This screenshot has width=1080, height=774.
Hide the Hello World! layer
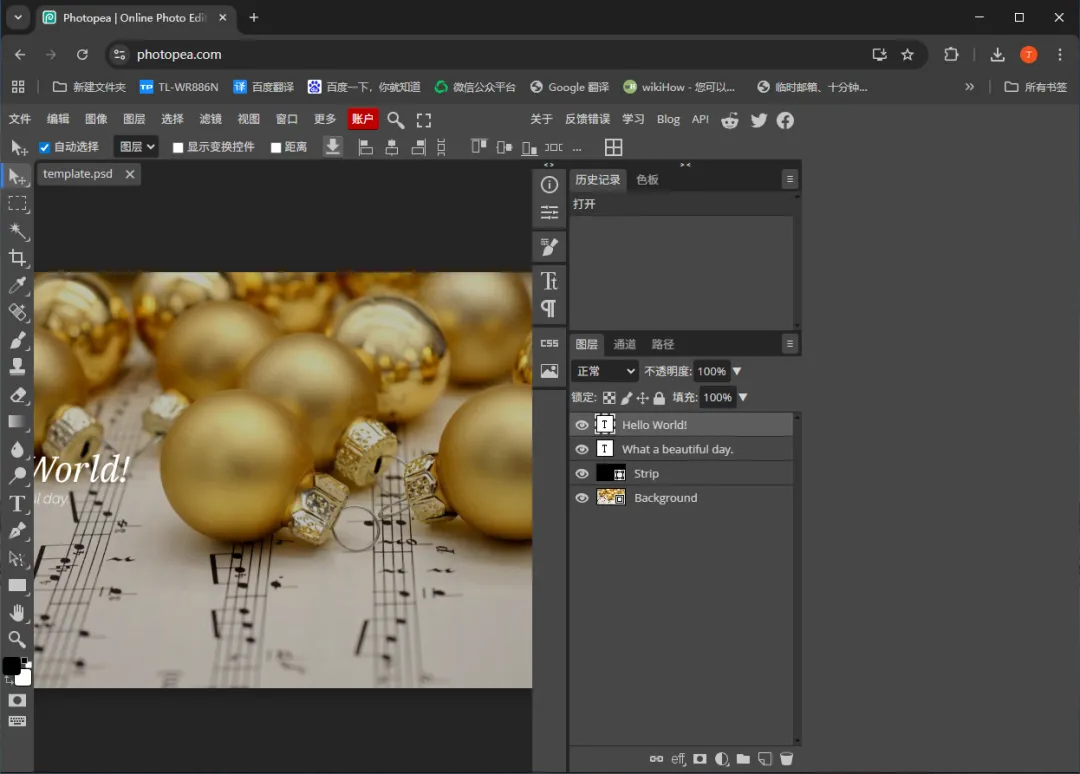coord(582,425)
